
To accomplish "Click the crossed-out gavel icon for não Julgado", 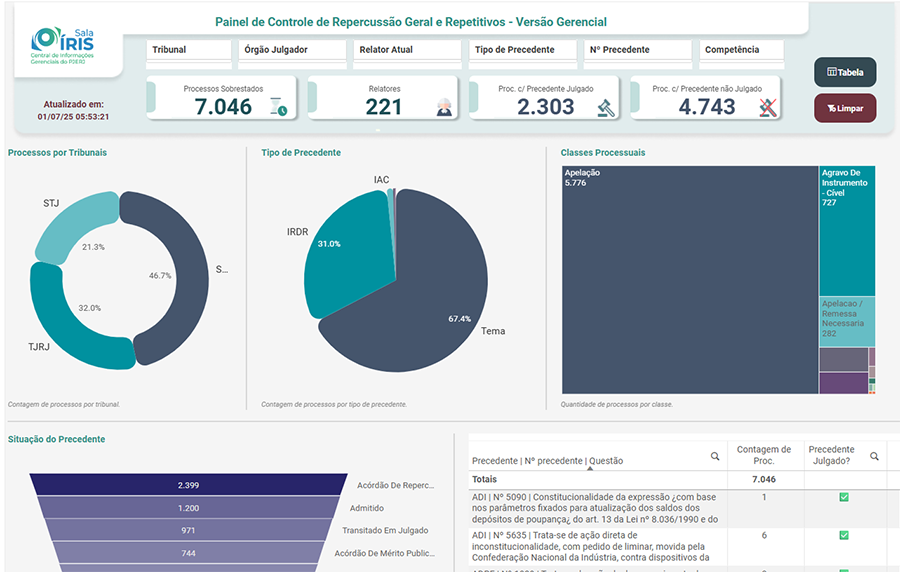I will (767, 108).
